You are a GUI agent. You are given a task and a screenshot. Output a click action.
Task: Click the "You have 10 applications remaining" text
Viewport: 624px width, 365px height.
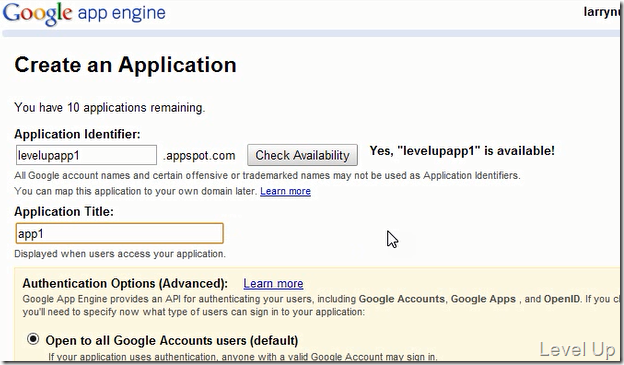[110, 107]
